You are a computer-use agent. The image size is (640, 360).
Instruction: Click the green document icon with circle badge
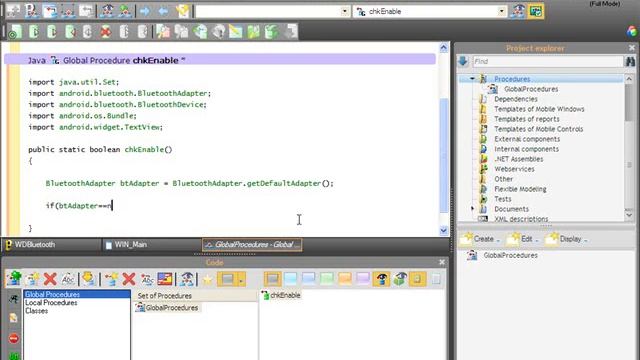(x=15, y=32)
